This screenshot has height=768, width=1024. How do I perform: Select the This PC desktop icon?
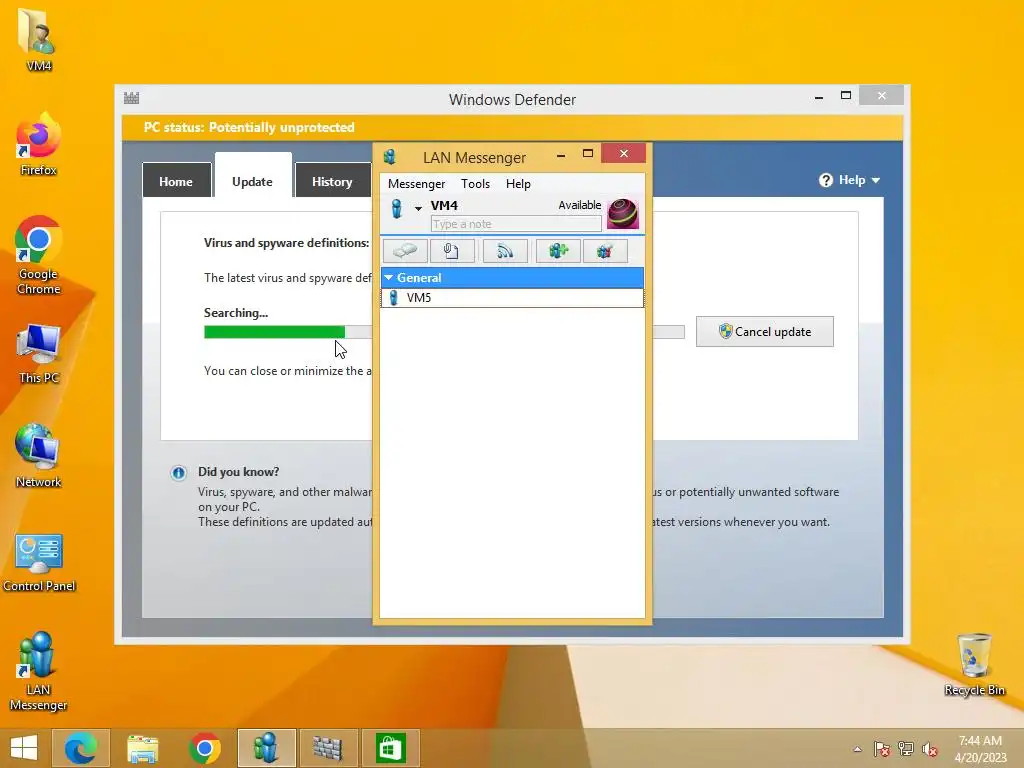(x=38, y=353)
